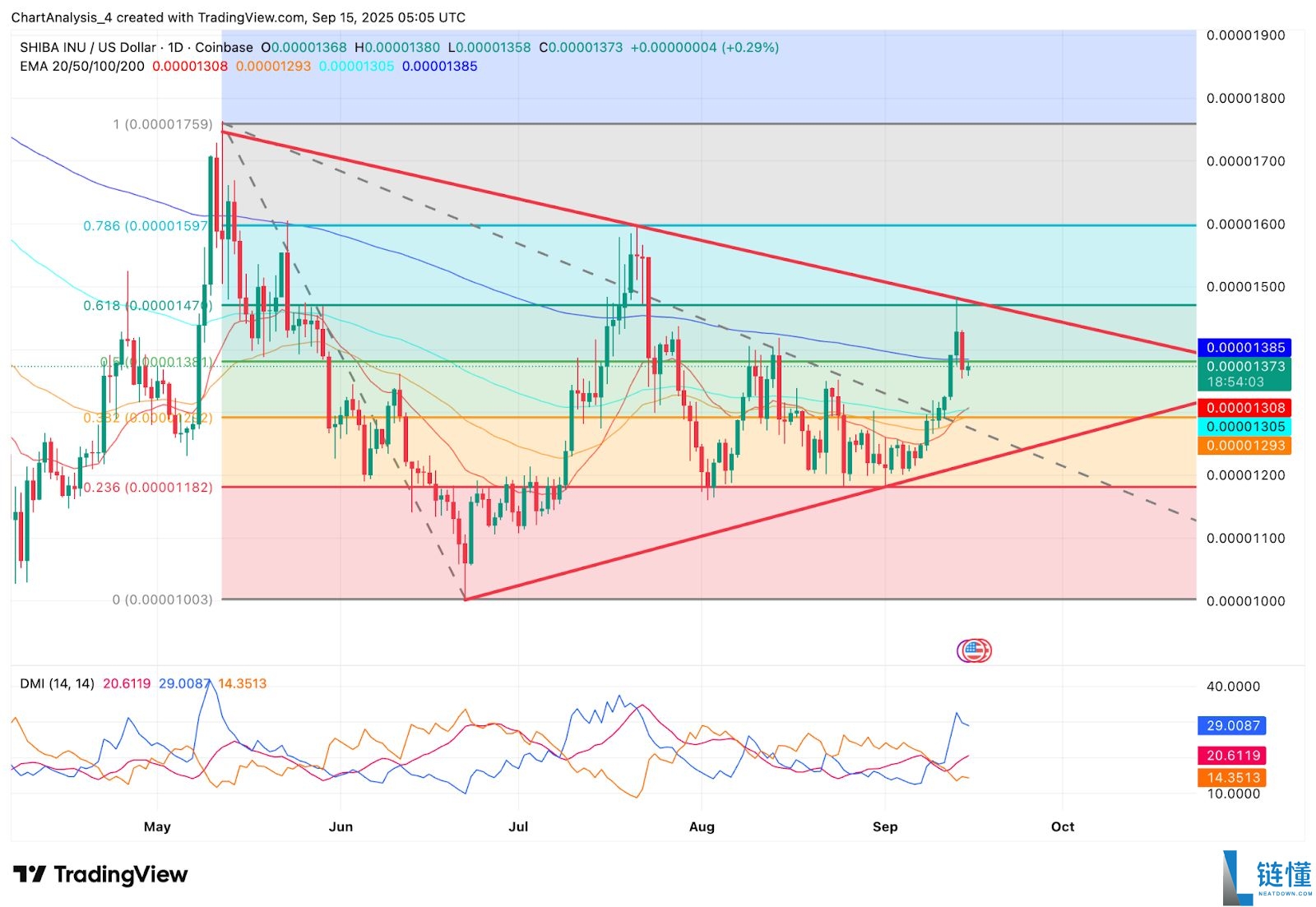The height and width of the screenshot is (907, 1316).
Task: Click the red 0.00001308 EMA price tag
Action: coord(1244,408)
